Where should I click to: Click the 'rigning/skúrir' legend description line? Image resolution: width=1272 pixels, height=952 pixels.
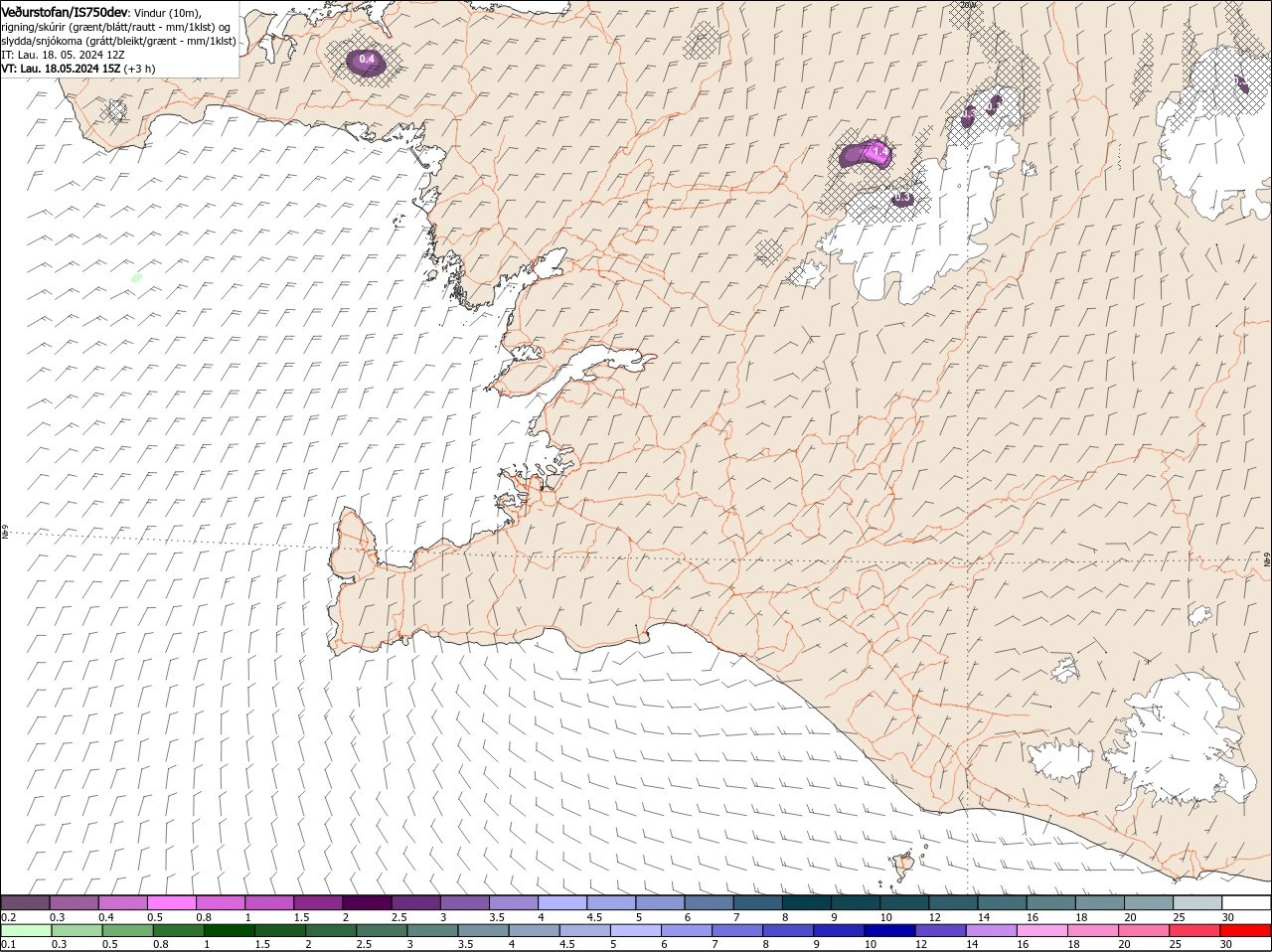click(116, 27)
